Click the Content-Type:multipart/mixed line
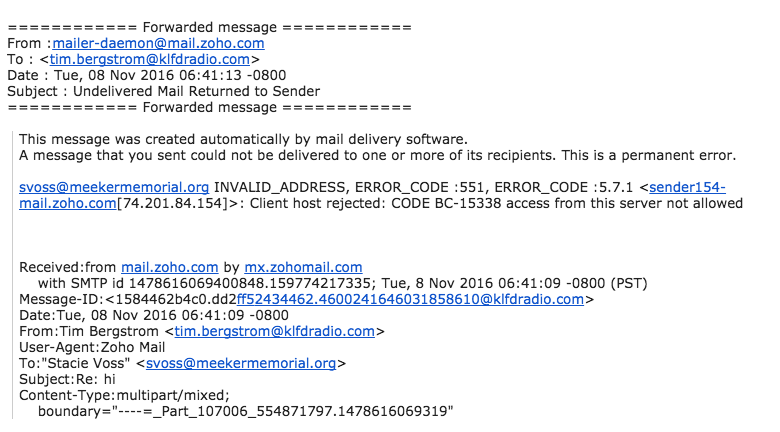 click(x=124, y=395)
